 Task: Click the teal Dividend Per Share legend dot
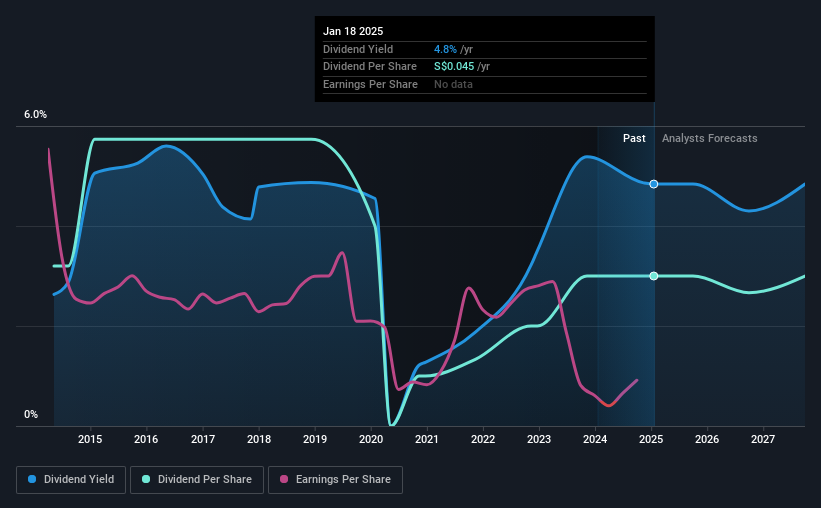146,479
